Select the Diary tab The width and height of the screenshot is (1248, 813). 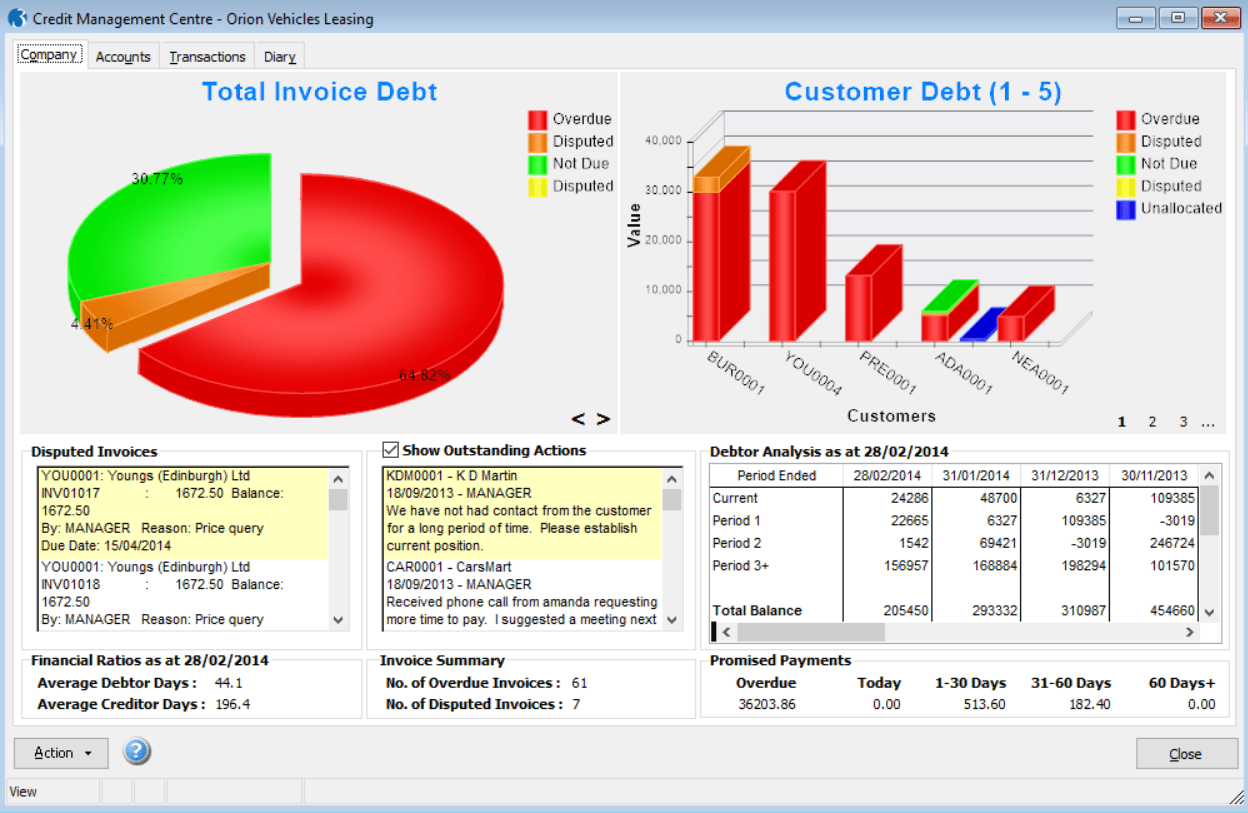point(279,57)
